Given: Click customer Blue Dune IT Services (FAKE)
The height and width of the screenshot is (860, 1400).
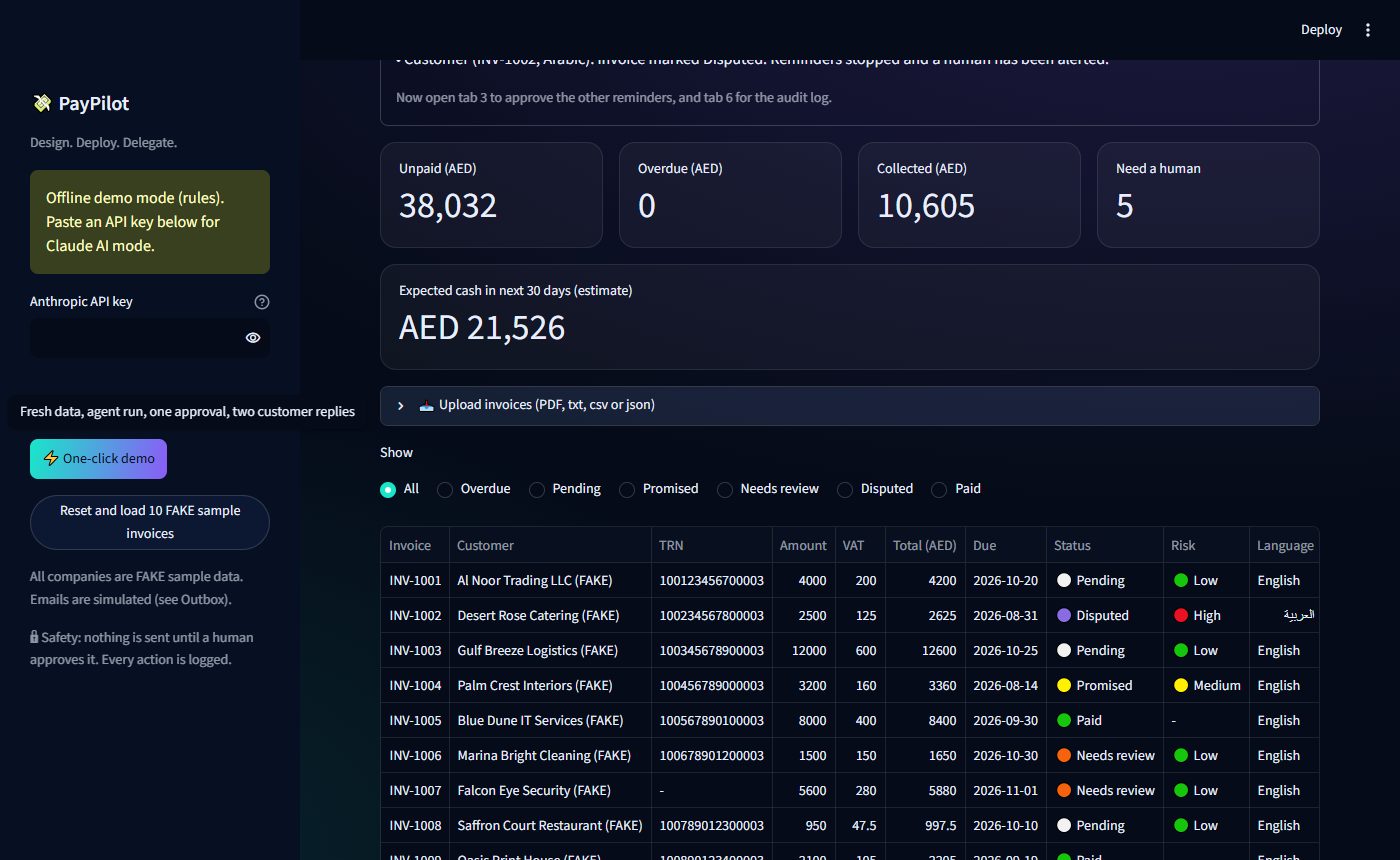Looking at the screenshot, I should click(x=550, y=720).
